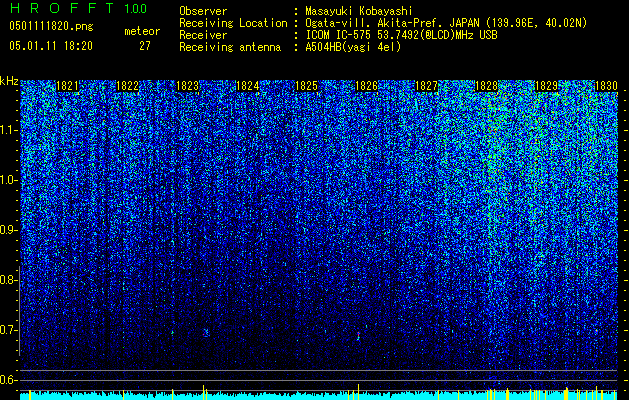Click the Receiving antenna field label
Viewport: 629px width, 400px height.
230,47
